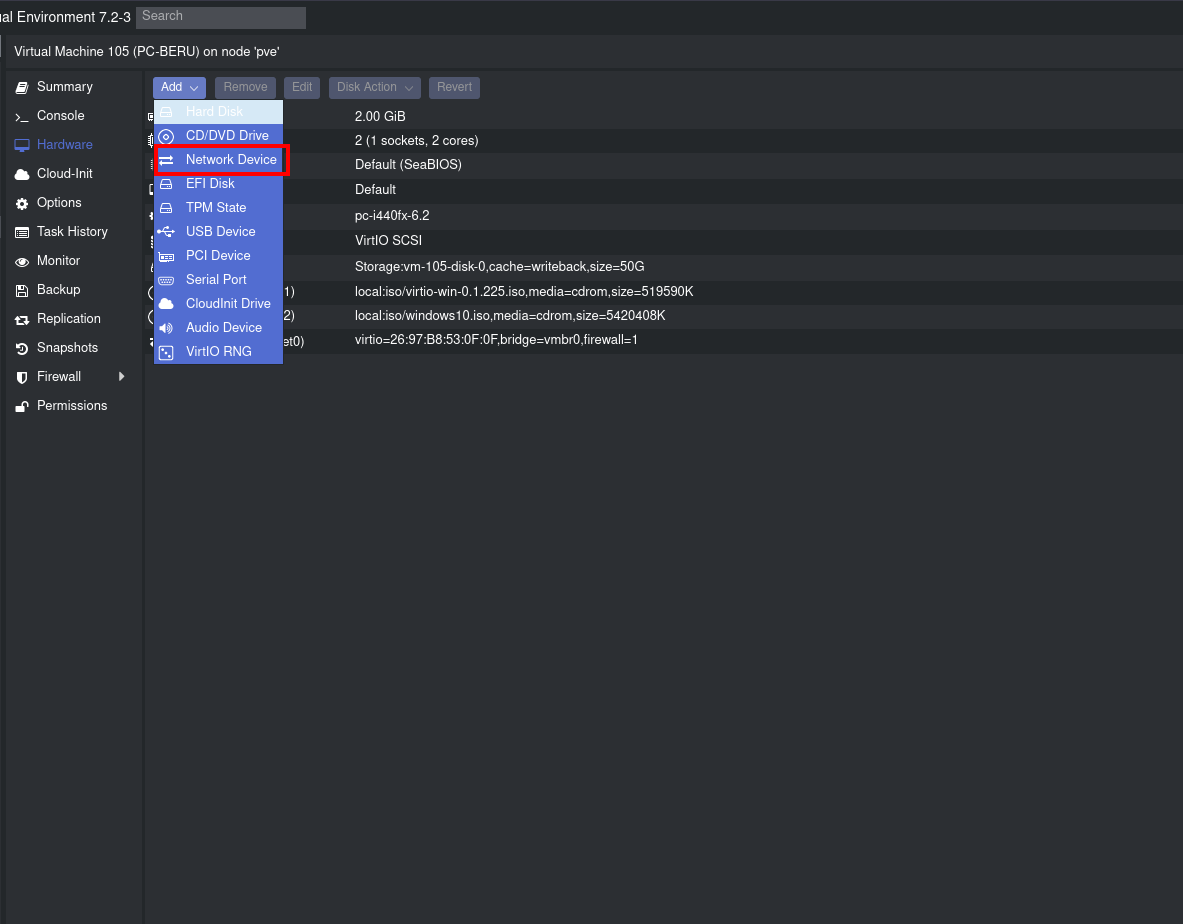Choose PCI Device in Add menu
This screenshot has height=924, width=1183.
(217, 256)
